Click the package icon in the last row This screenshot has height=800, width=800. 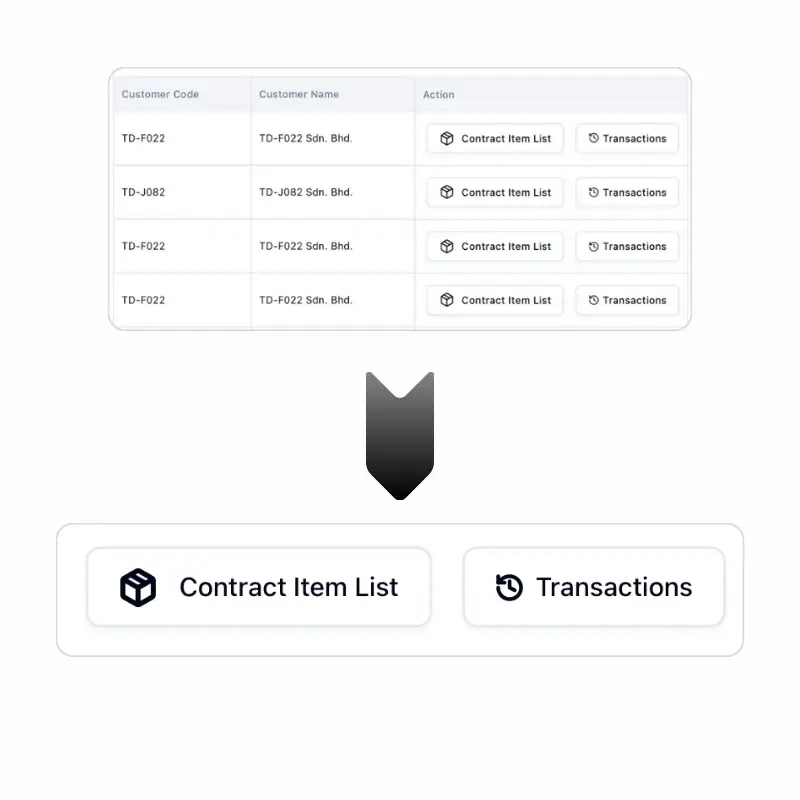coord(446,300)
